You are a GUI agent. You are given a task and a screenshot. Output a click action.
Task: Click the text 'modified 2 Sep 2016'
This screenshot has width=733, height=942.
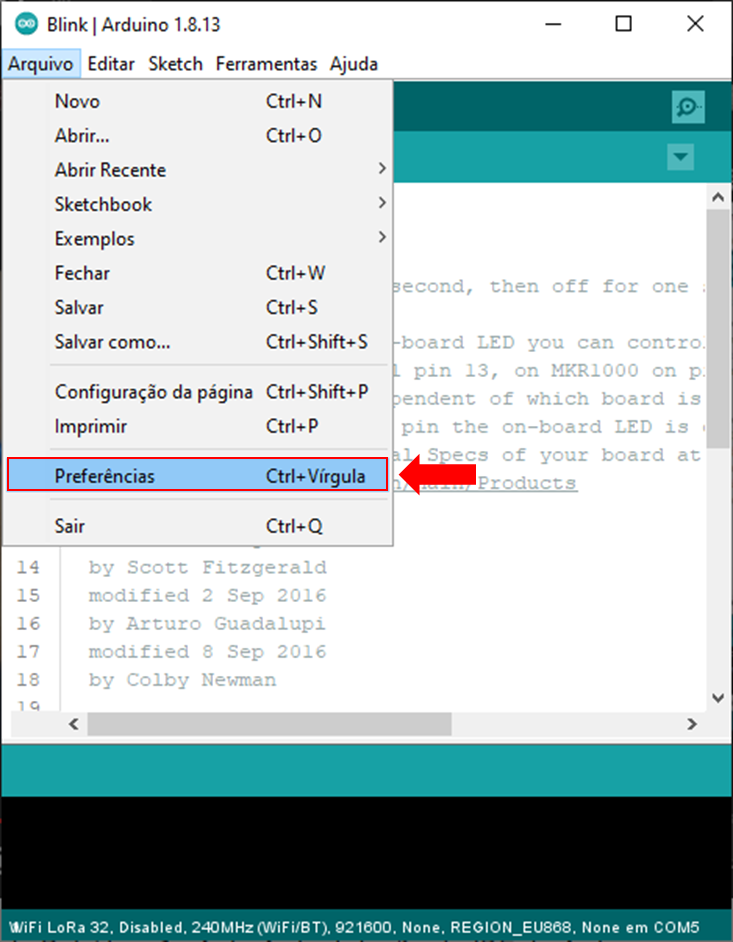(x=208, y=595)
